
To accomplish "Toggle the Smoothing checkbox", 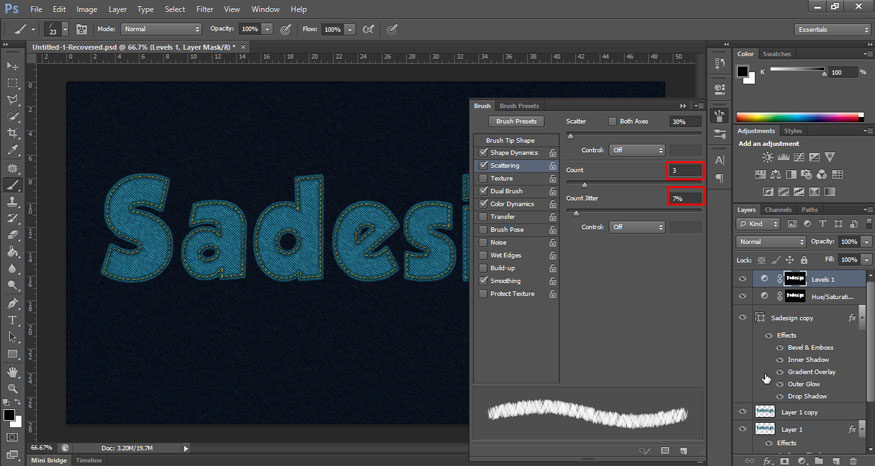I will 483,281.
